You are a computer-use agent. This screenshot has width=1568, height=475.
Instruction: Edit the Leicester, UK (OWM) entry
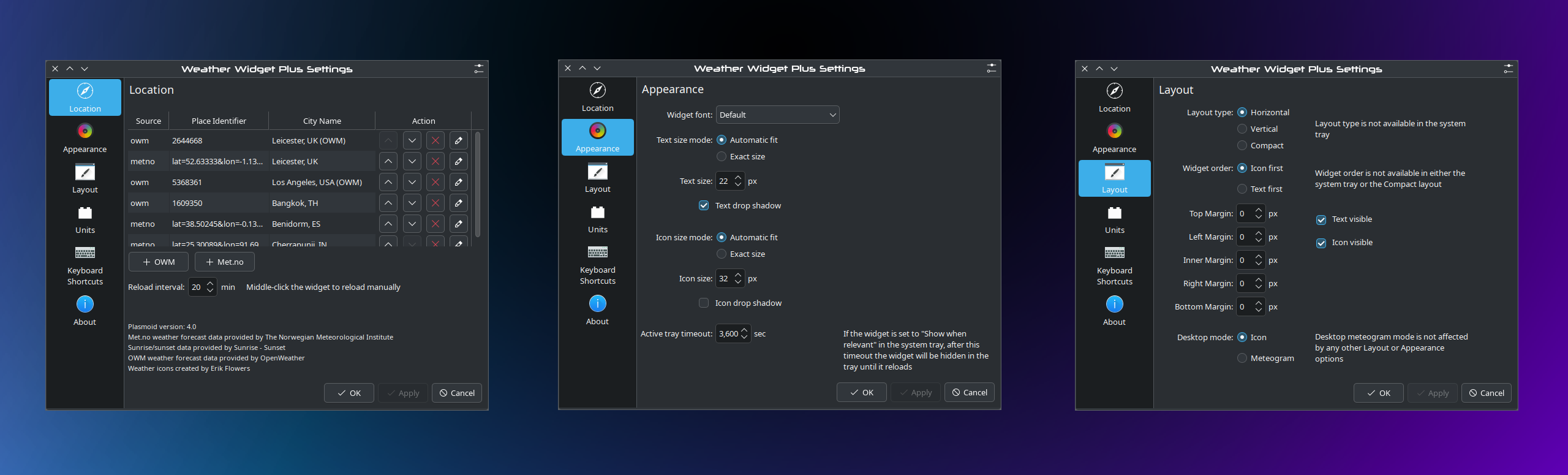[x=459, y=141]
